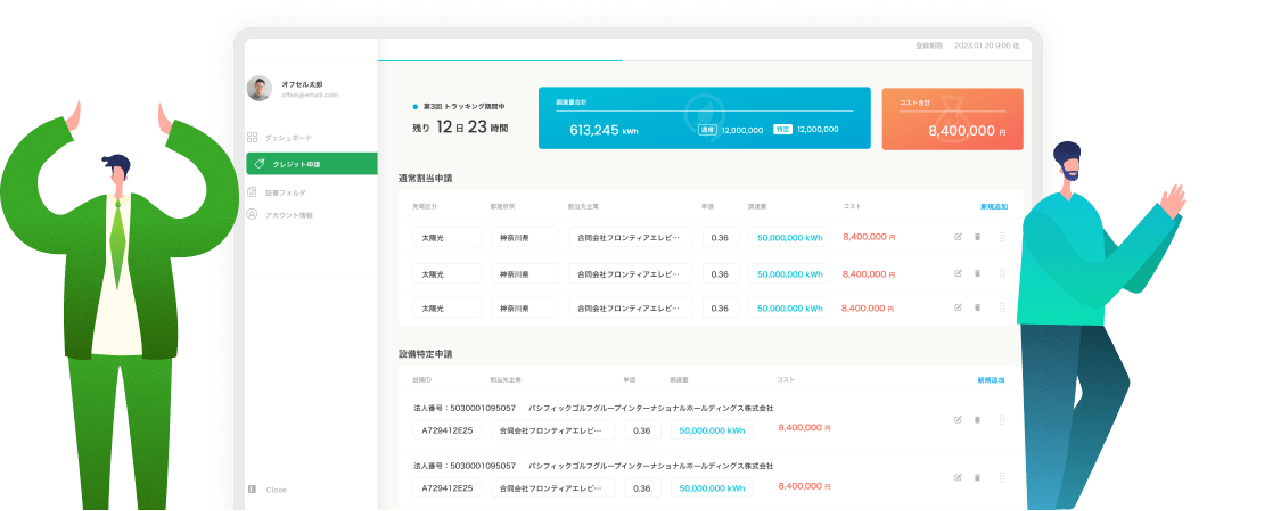1280x511 pixels.
Task: Click the A729412E25 equipment ID field in the first entry
Action: coord(447,431)
